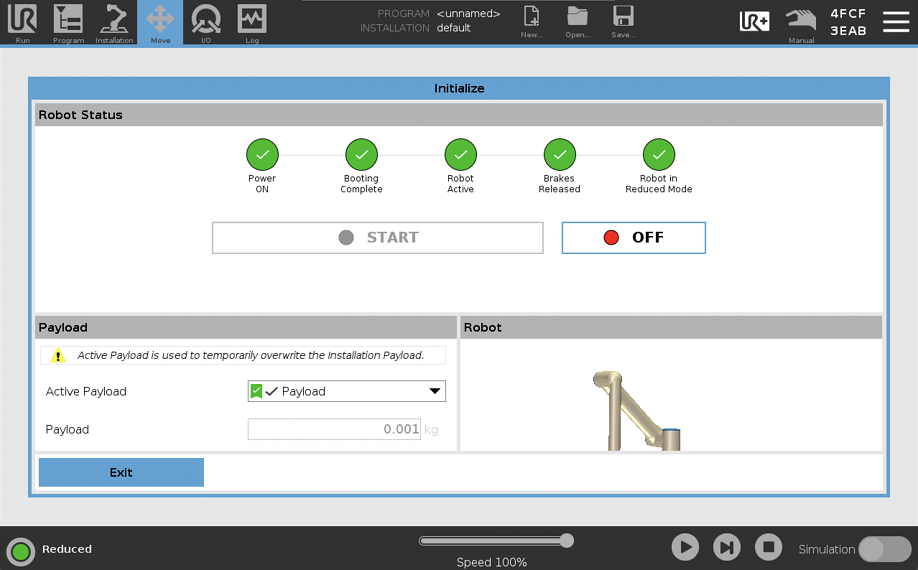Open the Run tab
Viewport: 918px width, 570px height.
tap(22, 22)
